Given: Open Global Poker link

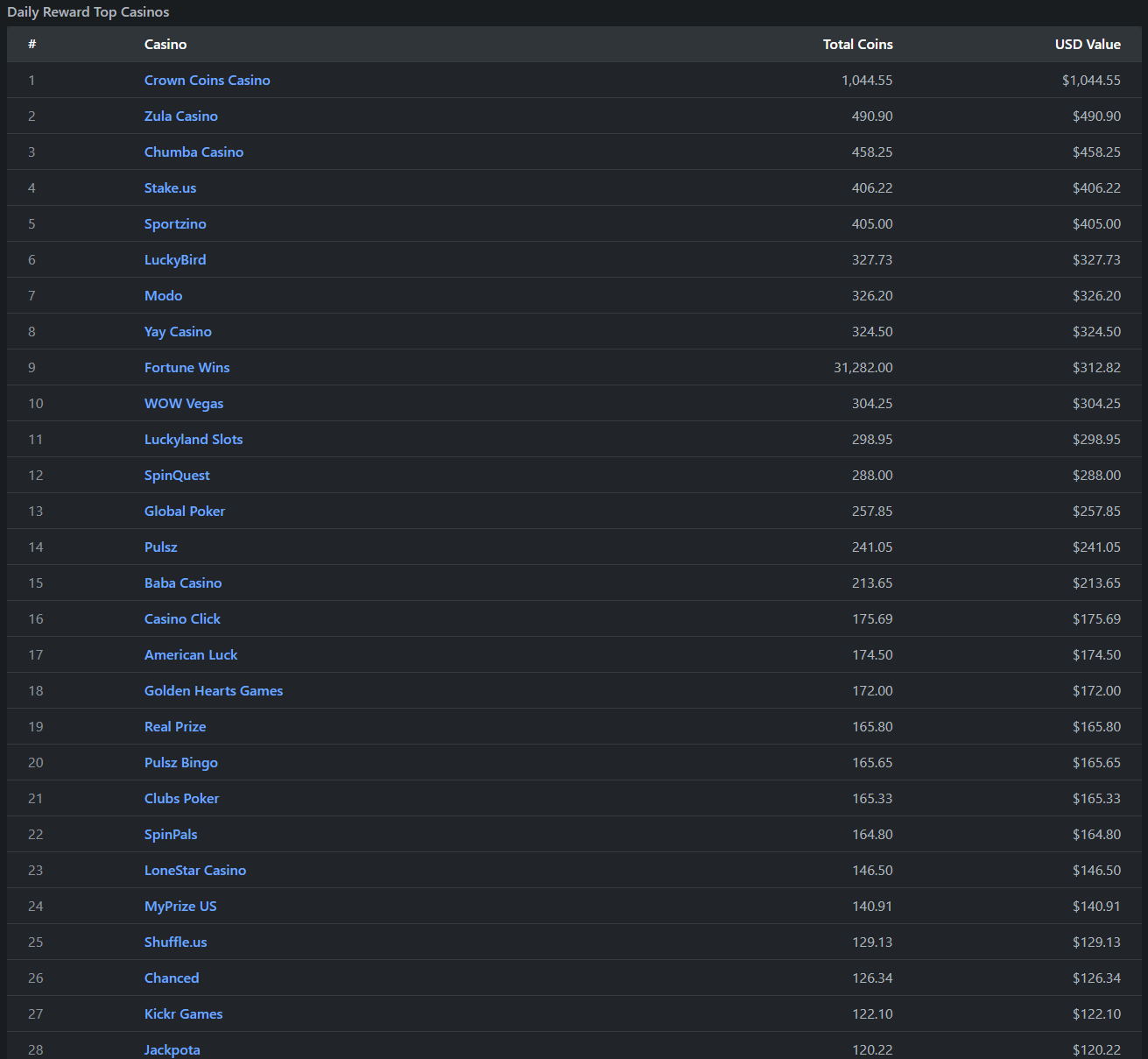Looking at the screenshot, I should tap(185, 511).
